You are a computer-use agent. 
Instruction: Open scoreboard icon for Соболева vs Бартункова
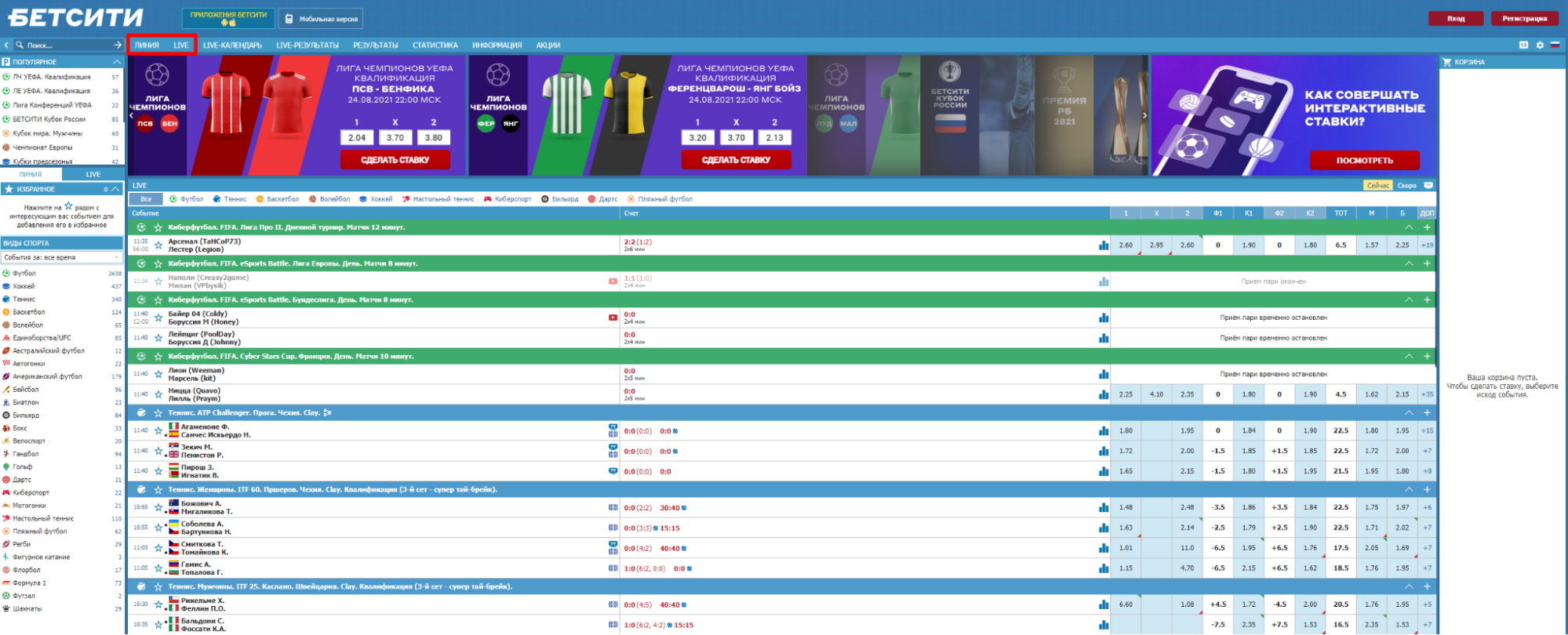click(x=613, y=528)
